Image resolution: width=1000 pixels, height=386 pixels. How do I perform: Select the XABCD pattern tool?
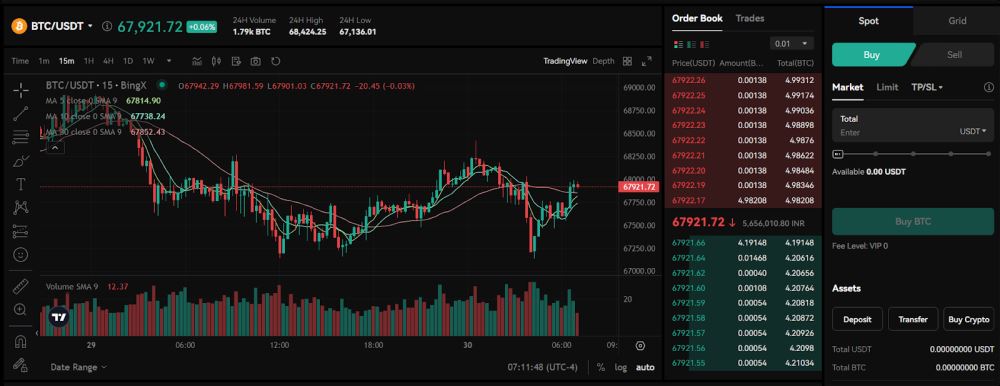20,207
